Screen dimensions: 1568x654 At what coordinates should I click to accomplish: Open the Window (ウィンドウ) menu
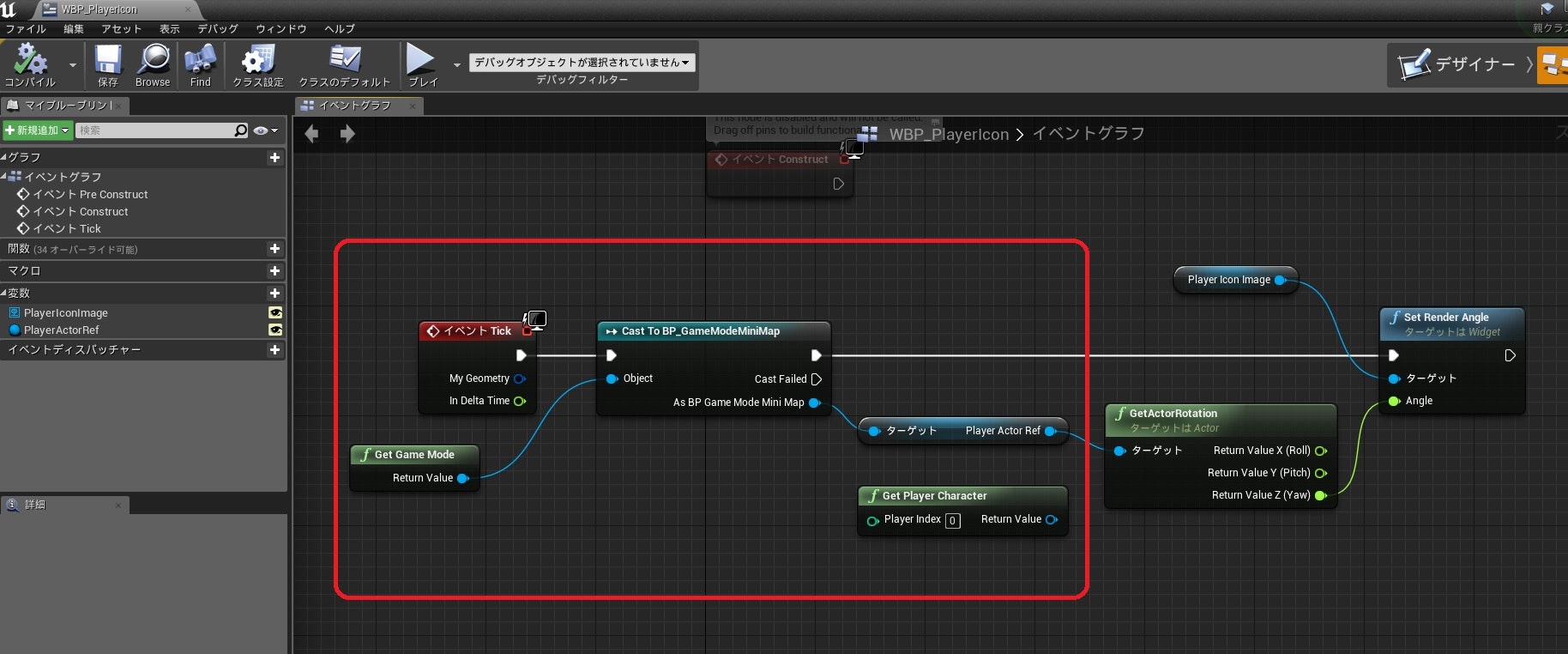point(281,29)
